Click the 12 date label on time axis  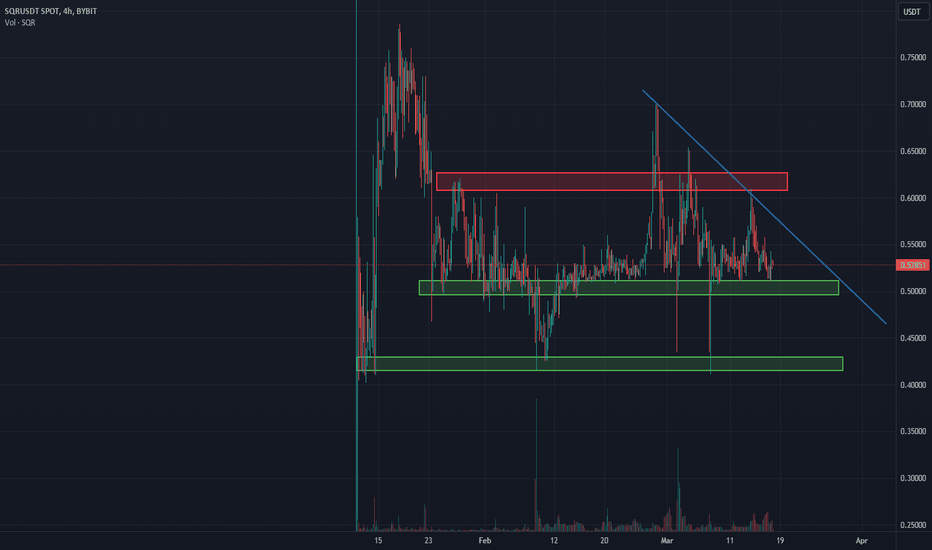pyautogui.click(x=554, y=540)
